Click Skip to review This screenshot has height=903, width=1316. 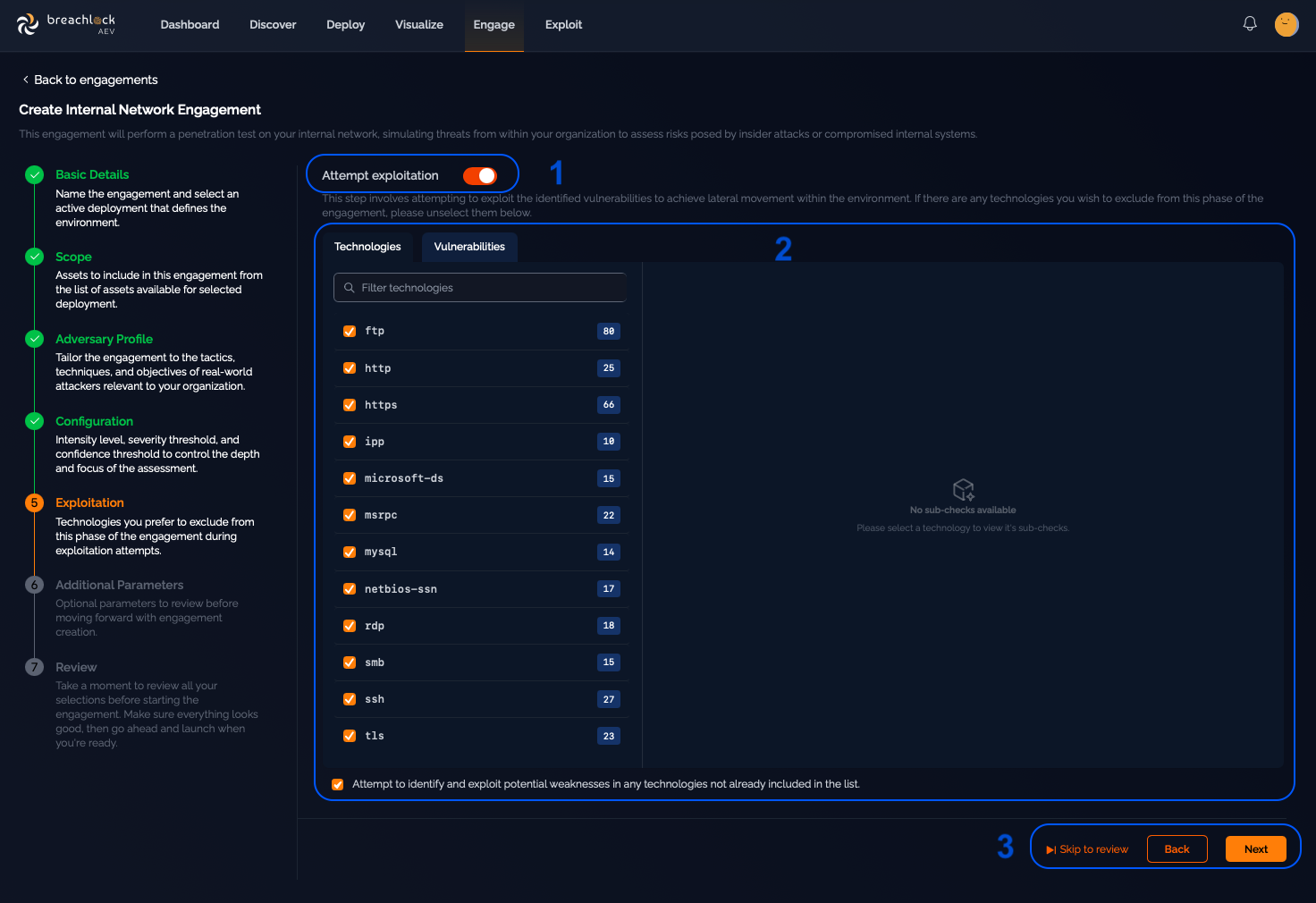(1087, 849)
